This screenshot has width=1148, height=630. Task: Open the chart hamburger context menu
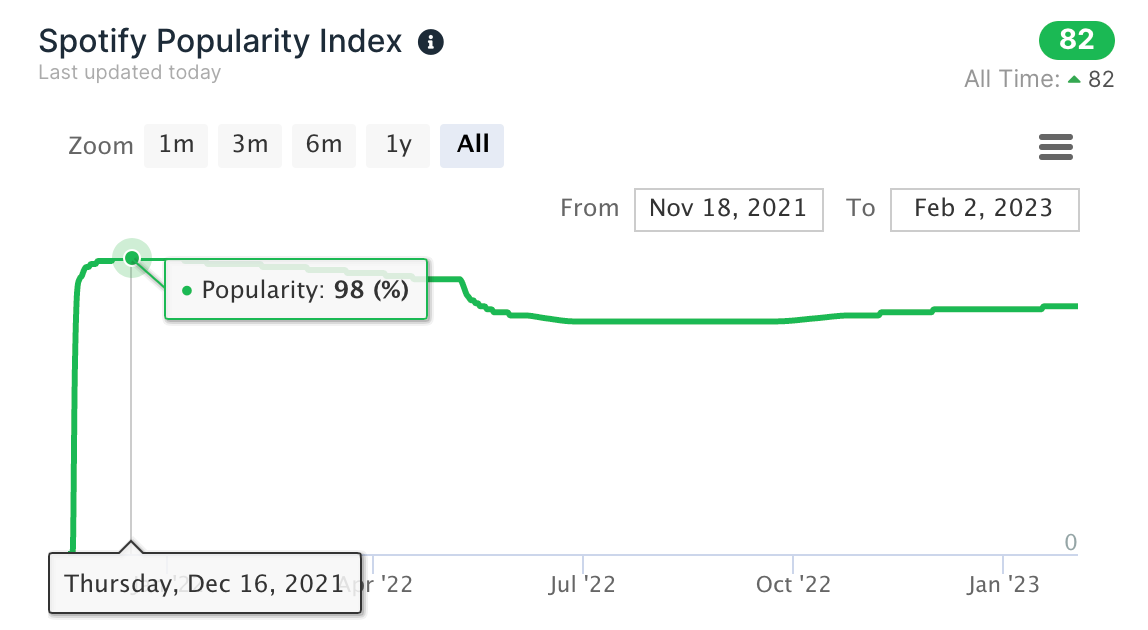tap(1056, 147)
